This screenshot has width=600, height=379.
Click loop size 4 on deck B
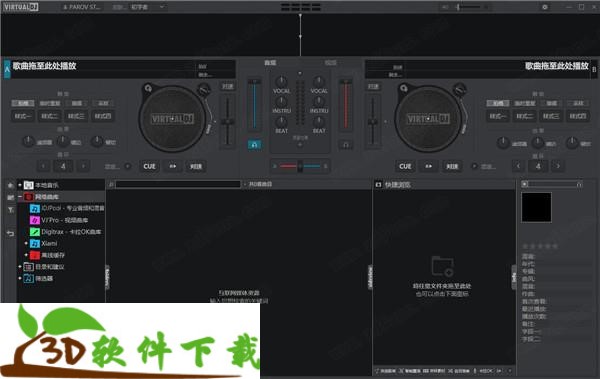(538, 166)
